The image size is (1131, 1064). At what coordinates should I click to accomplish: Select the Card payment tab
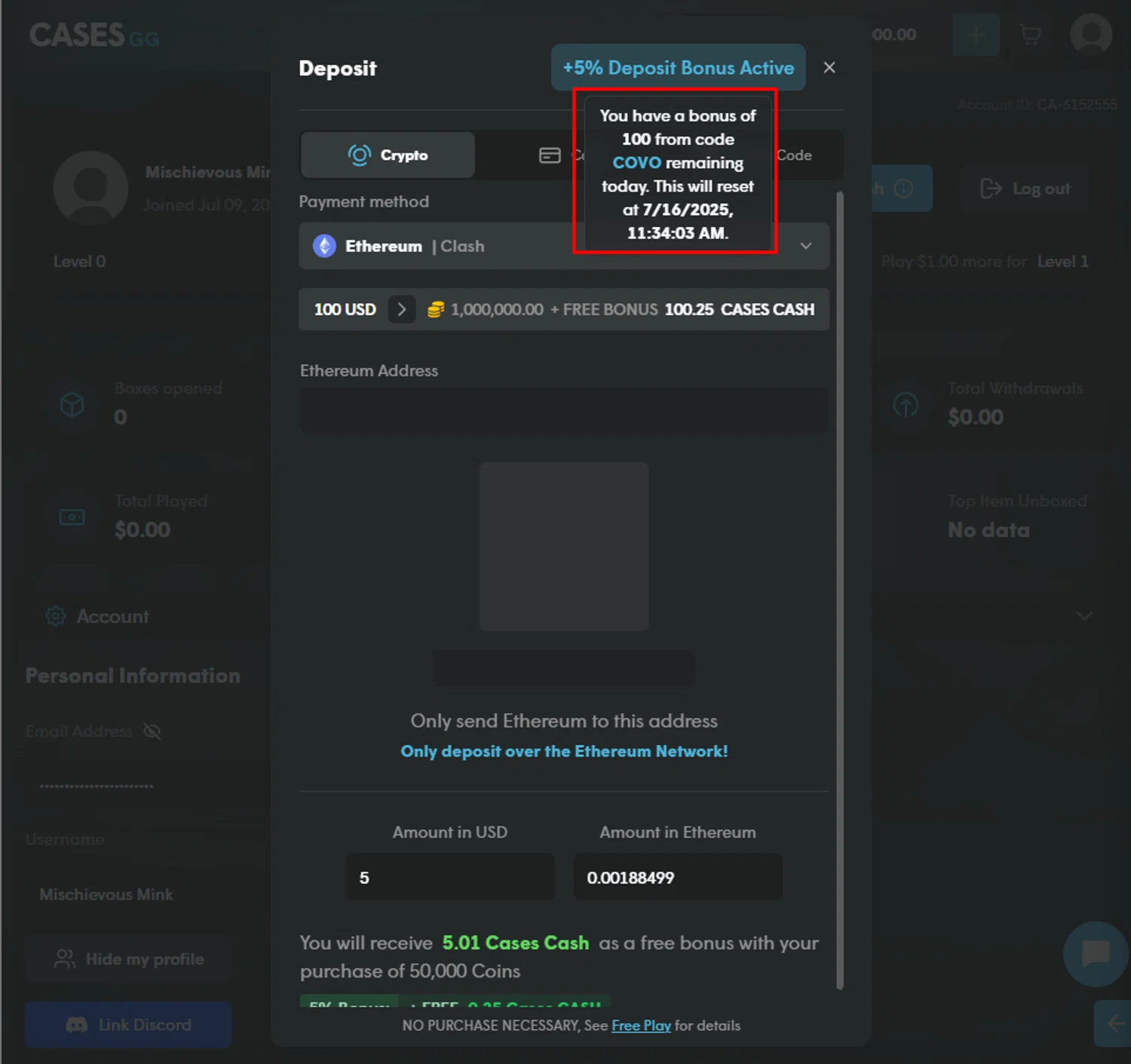pos(562,155)
